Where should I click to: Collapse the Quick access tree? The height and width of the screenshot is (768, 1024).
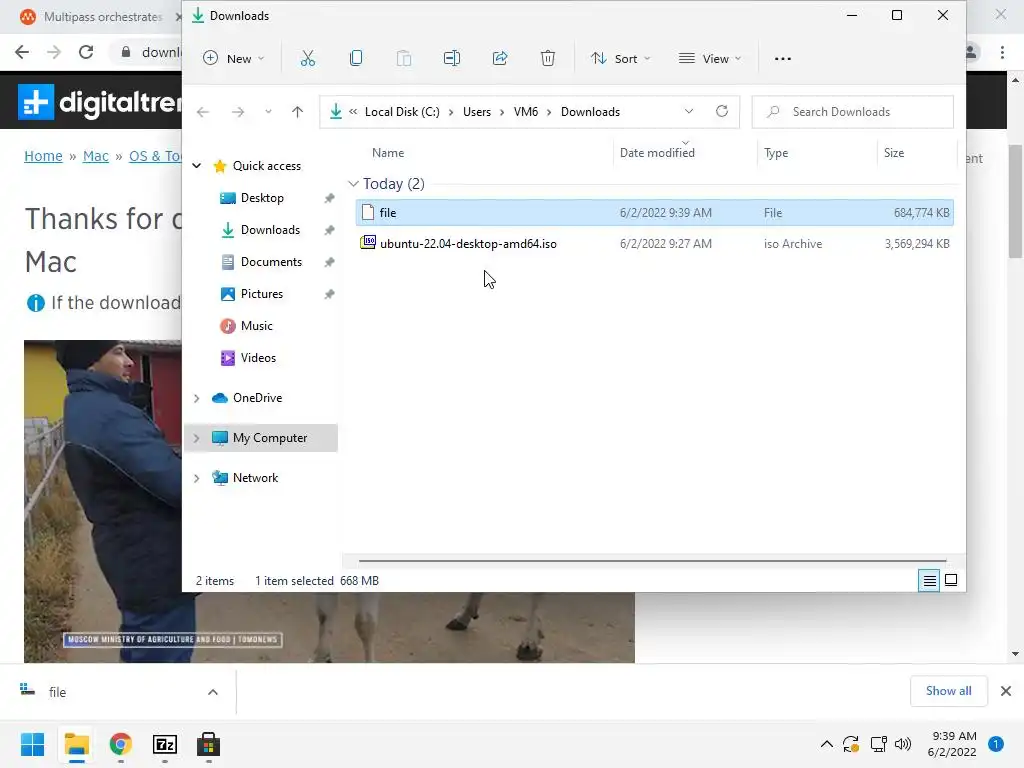coord(197,166)
